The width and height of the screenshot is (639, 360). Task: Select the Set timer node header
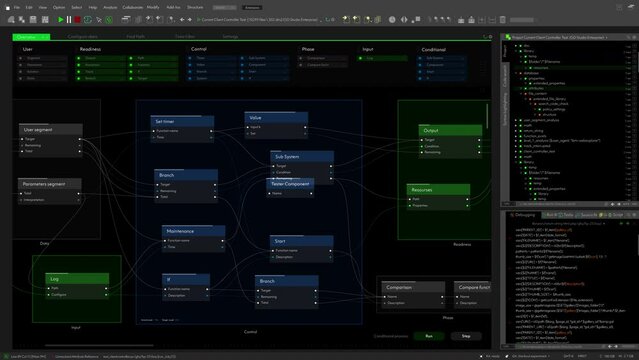182,121
